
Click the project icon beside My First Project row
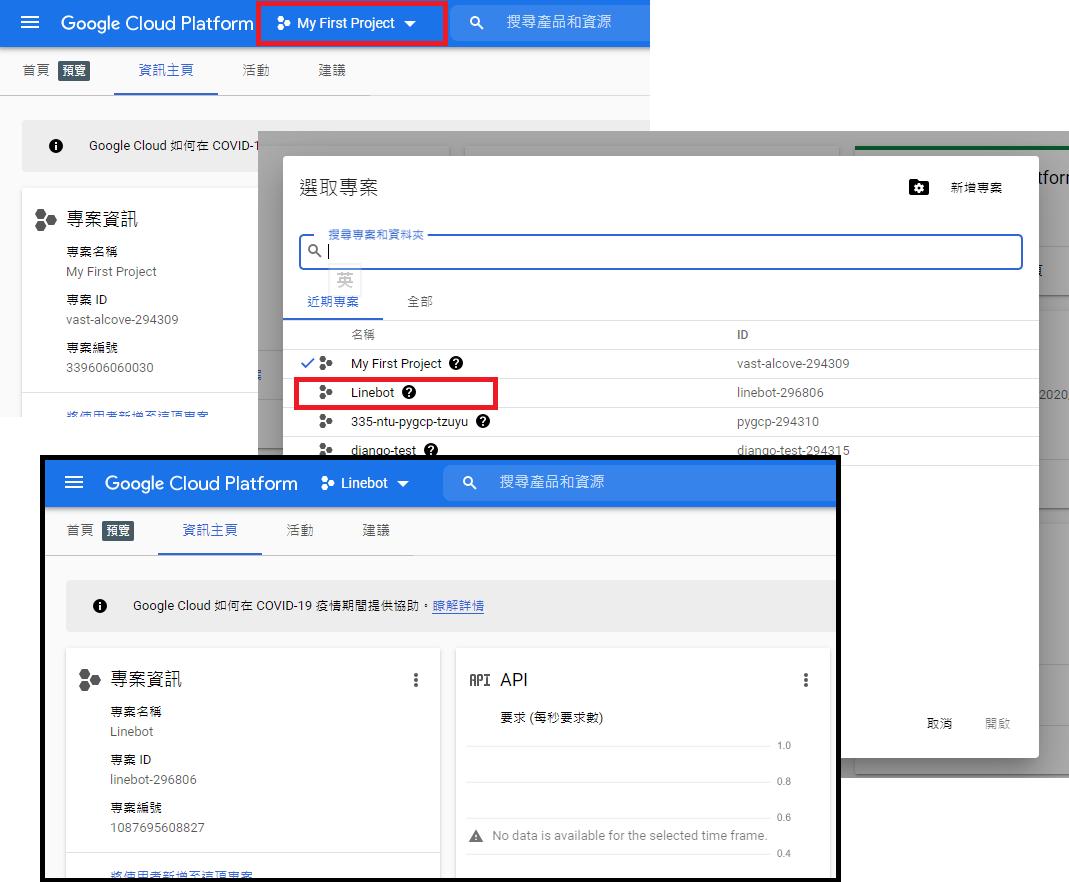click(326, 363)
